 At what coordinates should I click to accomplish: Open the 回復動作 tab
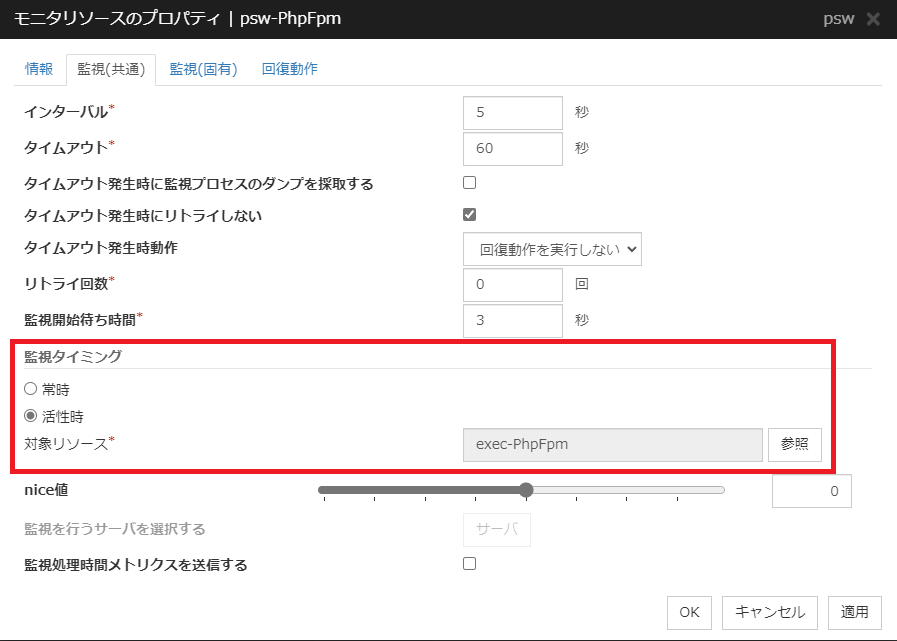[289, 69]
